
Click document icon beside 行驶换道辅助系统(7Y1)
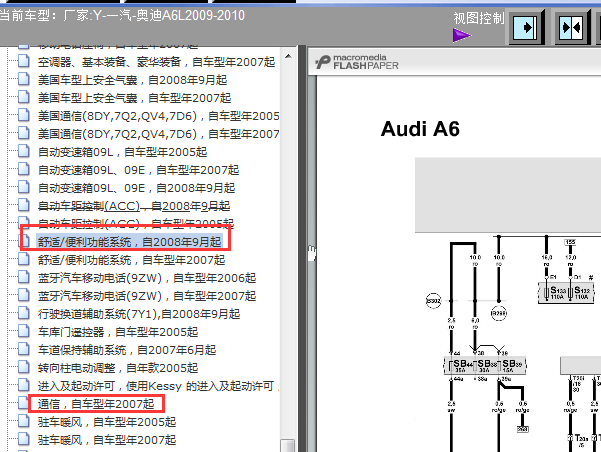coord(24,314)
